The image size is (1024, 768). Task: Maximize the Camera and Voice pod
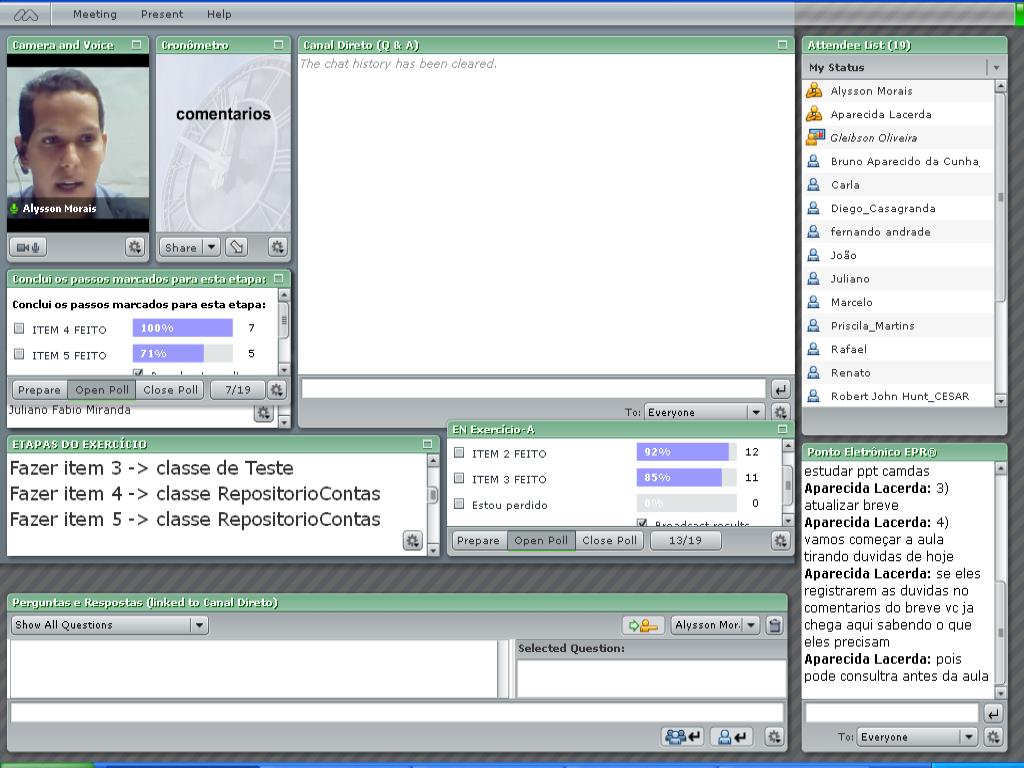[136, 44]
